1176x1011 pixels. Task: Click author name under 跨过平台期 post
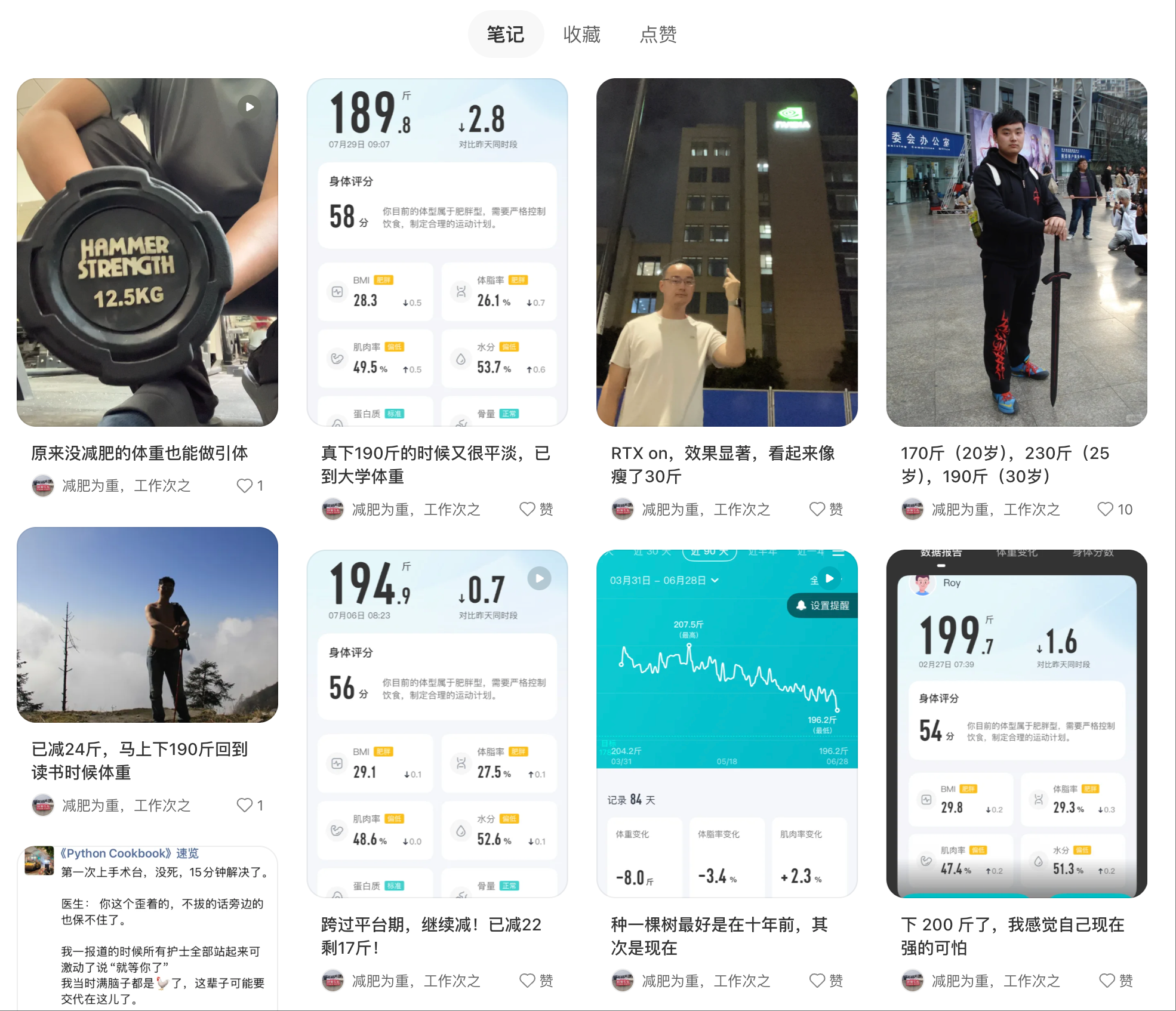(x=416, y=981)
